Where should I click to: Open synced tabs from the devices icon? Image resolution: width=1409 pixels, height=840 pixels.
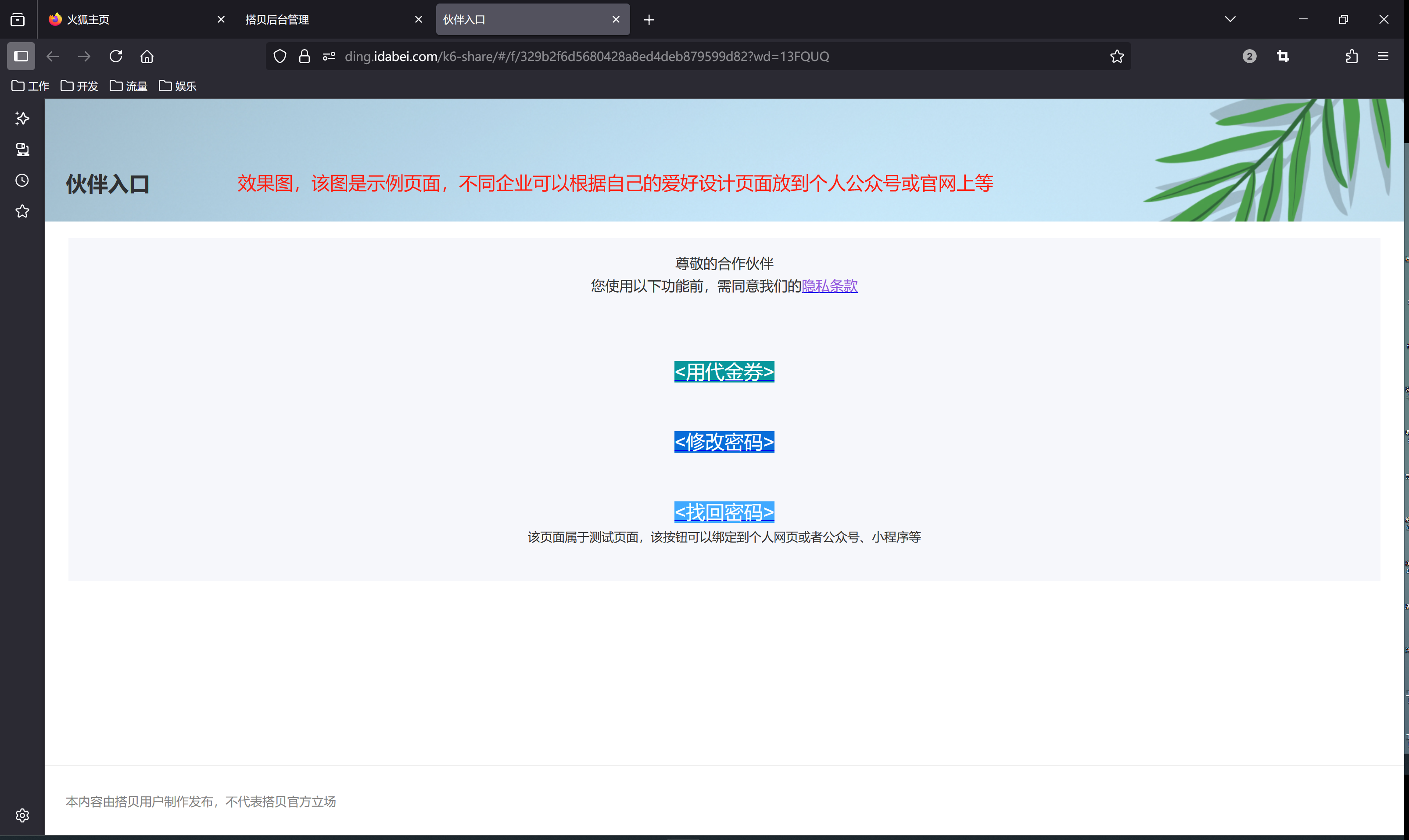pos(22,149)
